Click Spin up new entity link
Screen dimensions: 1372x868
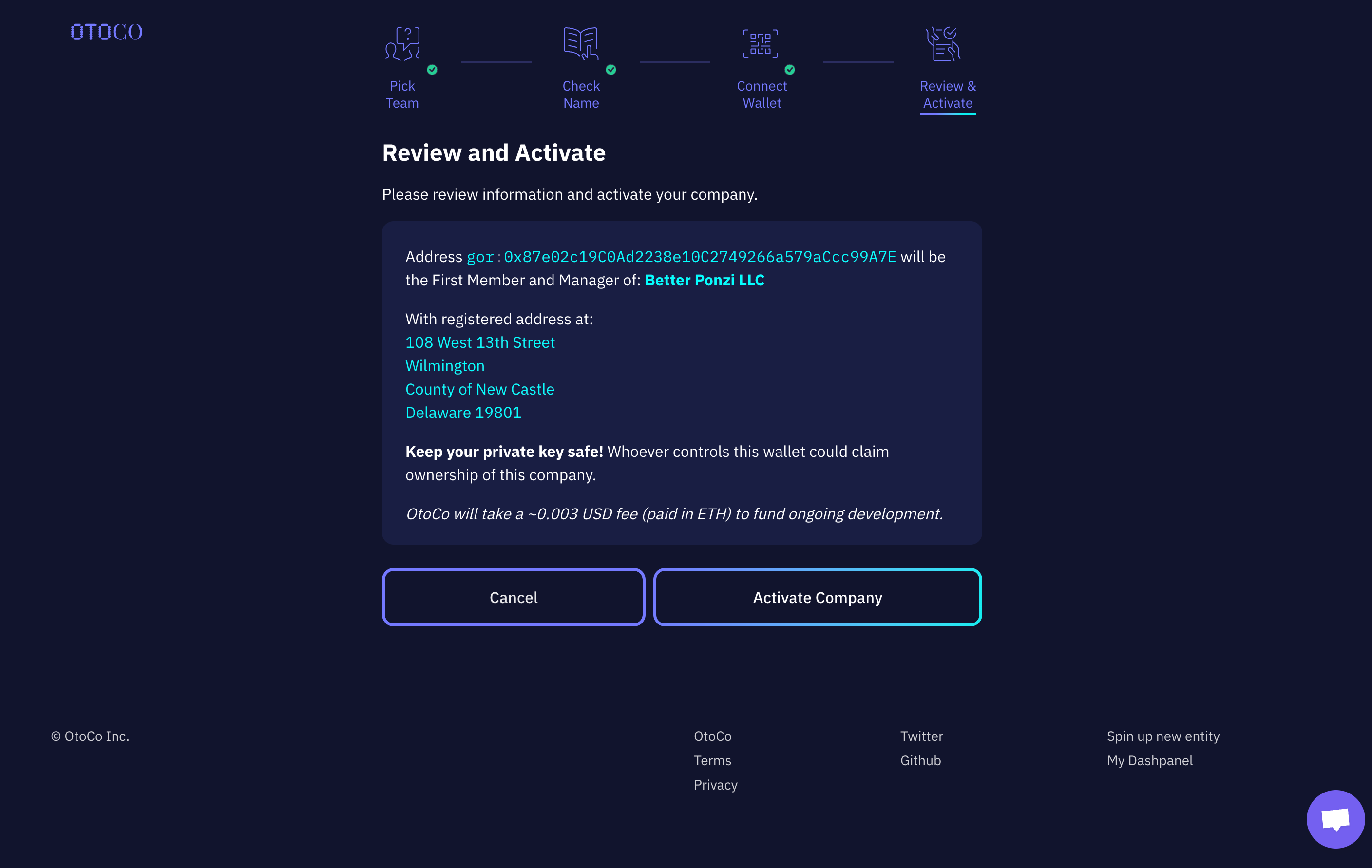(x=1163, y=736)
